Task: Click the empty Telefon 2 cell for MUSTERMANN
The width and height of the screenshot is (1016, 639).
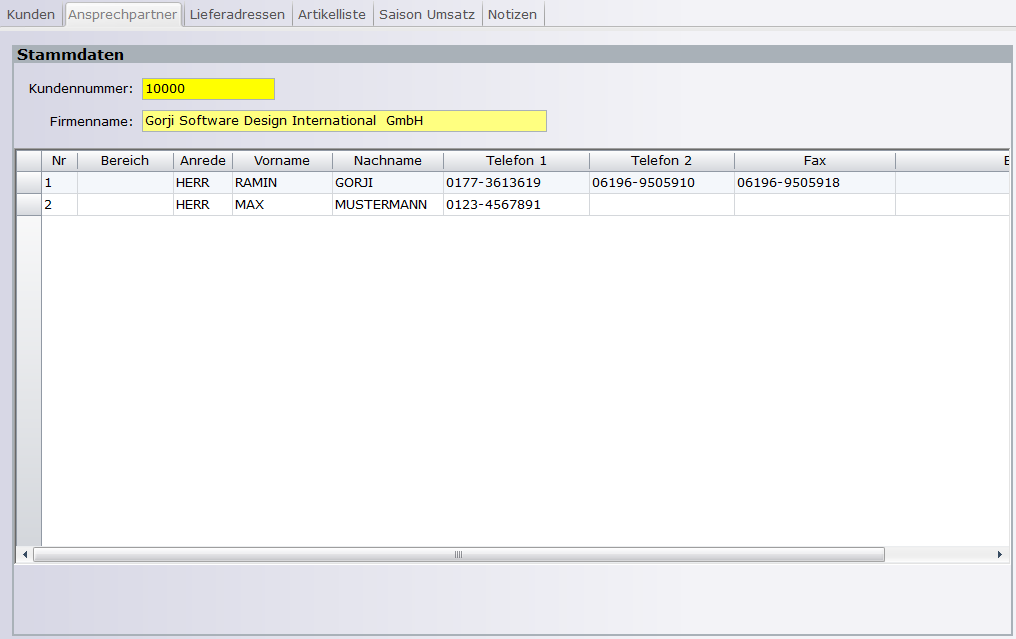Action: pyautogui.click(x=662, y=205)
